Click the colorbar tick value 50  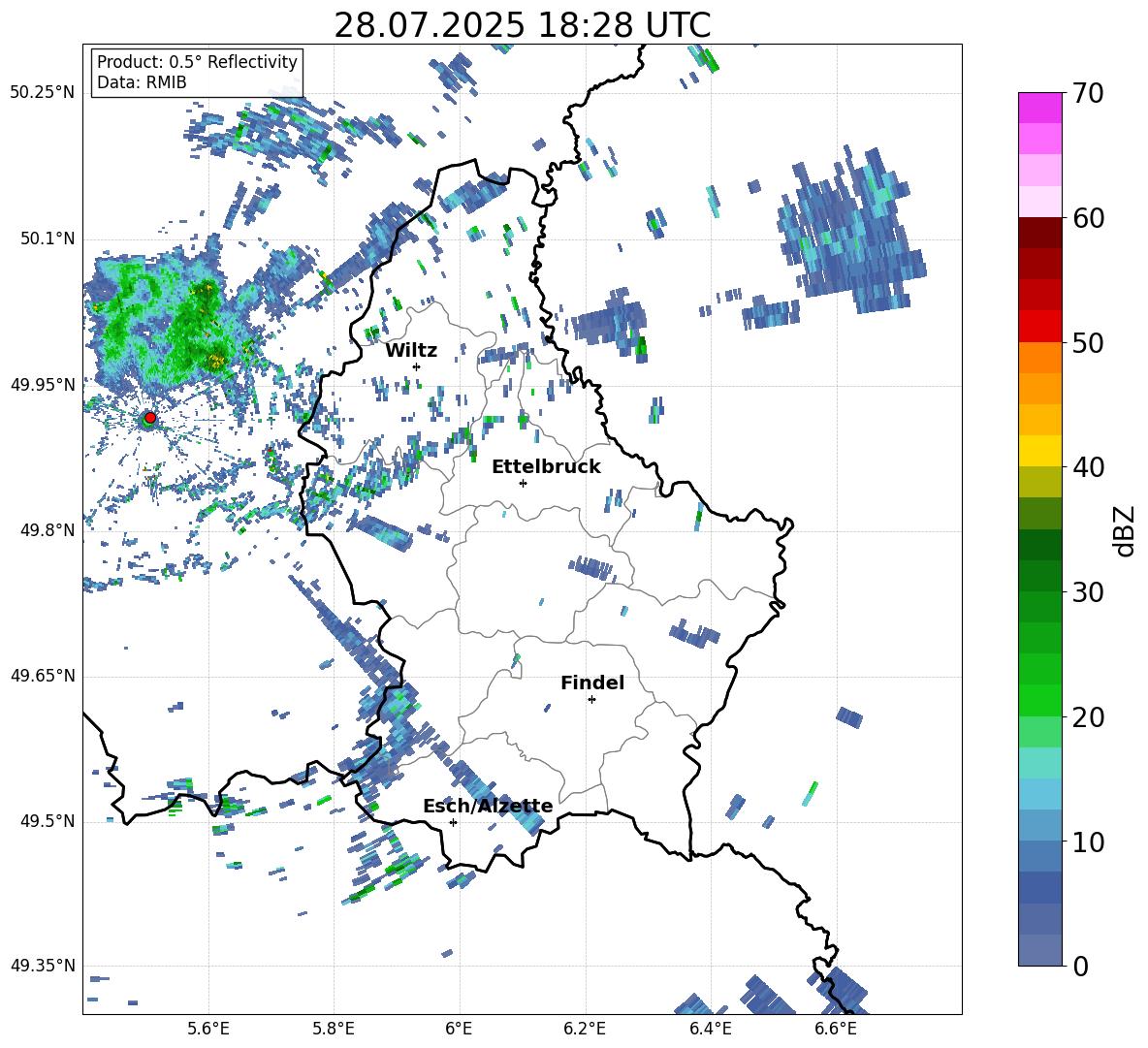tap(1088, 343)
